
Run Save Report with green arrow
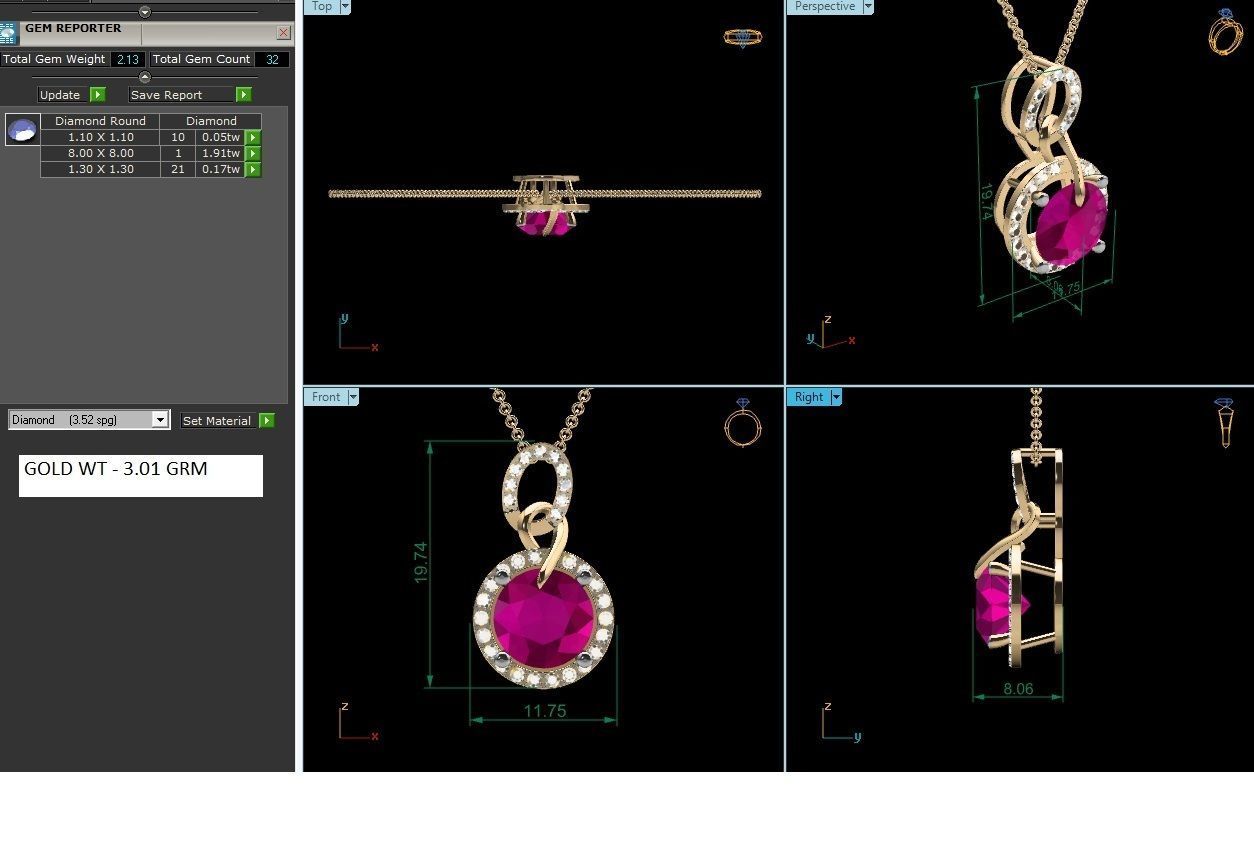(243, 94)
